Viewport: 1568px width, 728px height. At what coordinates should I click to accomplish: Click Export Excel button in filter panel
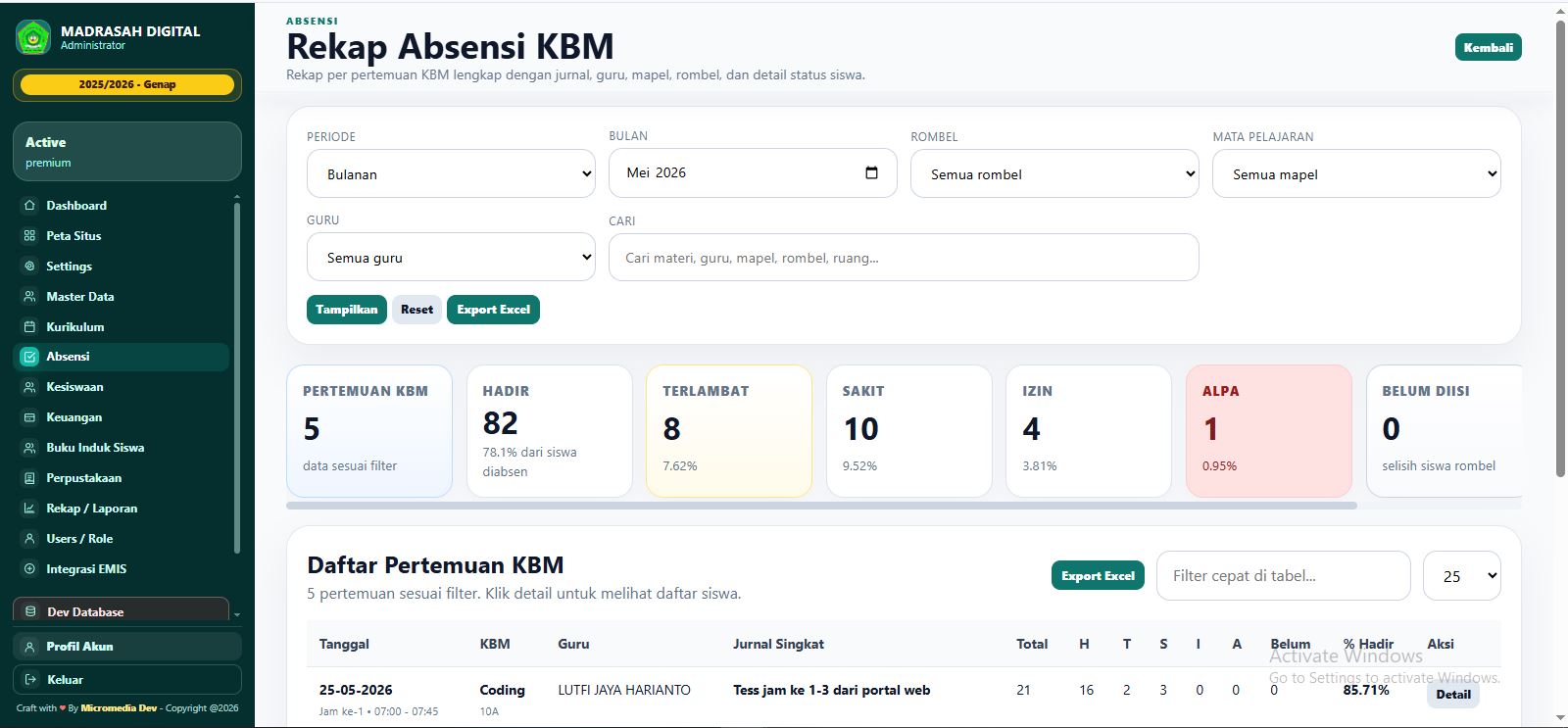click(493, 310)
